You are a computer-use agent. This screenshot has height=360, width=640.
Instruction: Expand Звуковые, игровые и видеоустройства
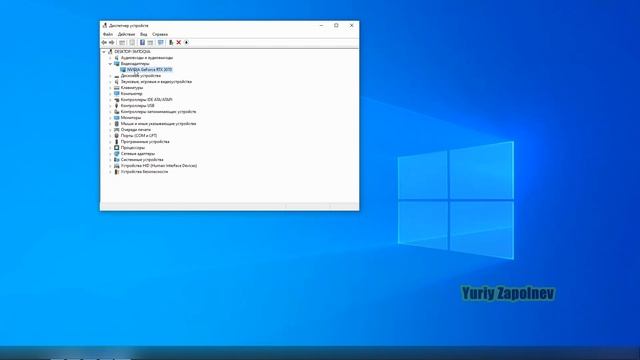coord(110,82)
